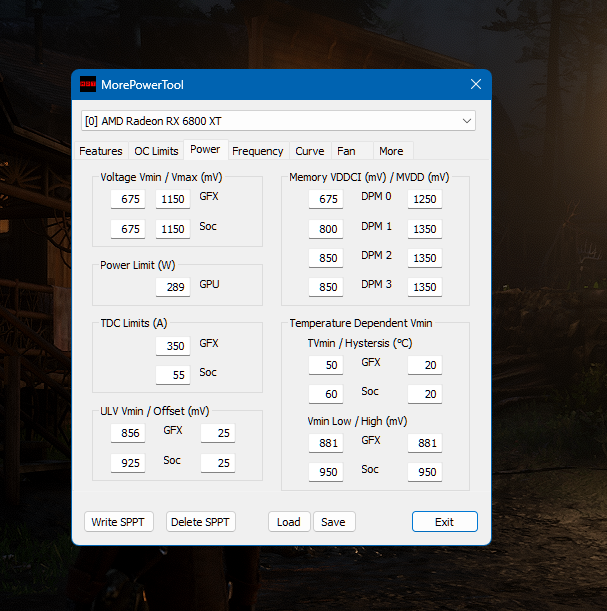
Task: Click the MorePowerTool app icon in title bar
Action: pyautogui.click(x=88, y=85)
